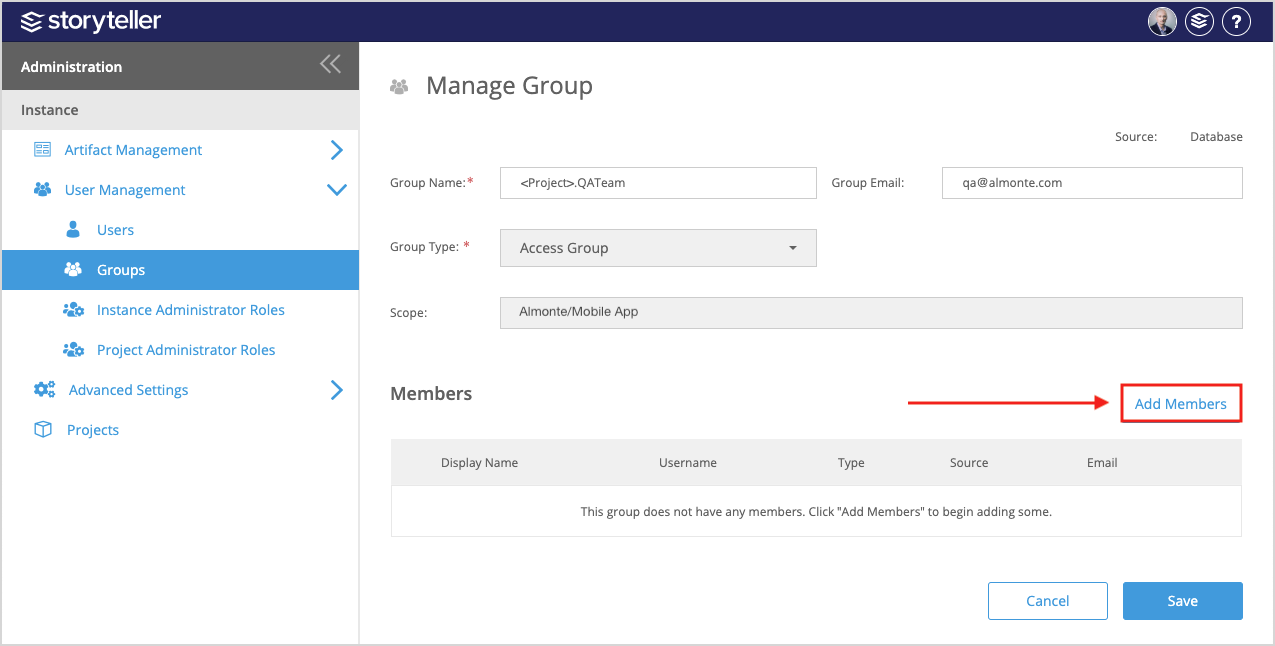Expand Advanced Settings chevron
Image resolution: width=1275 pixels, height=646 pixels.
point(337,390)
